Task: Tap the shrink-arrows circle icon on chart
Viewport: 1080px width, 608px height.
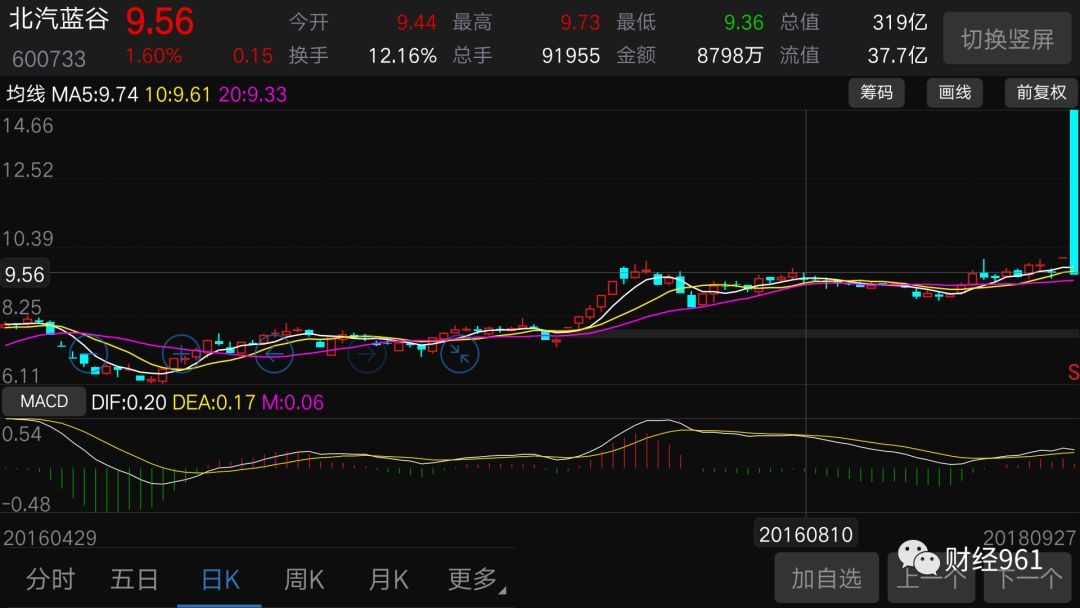Action: (x=459, y=354)
